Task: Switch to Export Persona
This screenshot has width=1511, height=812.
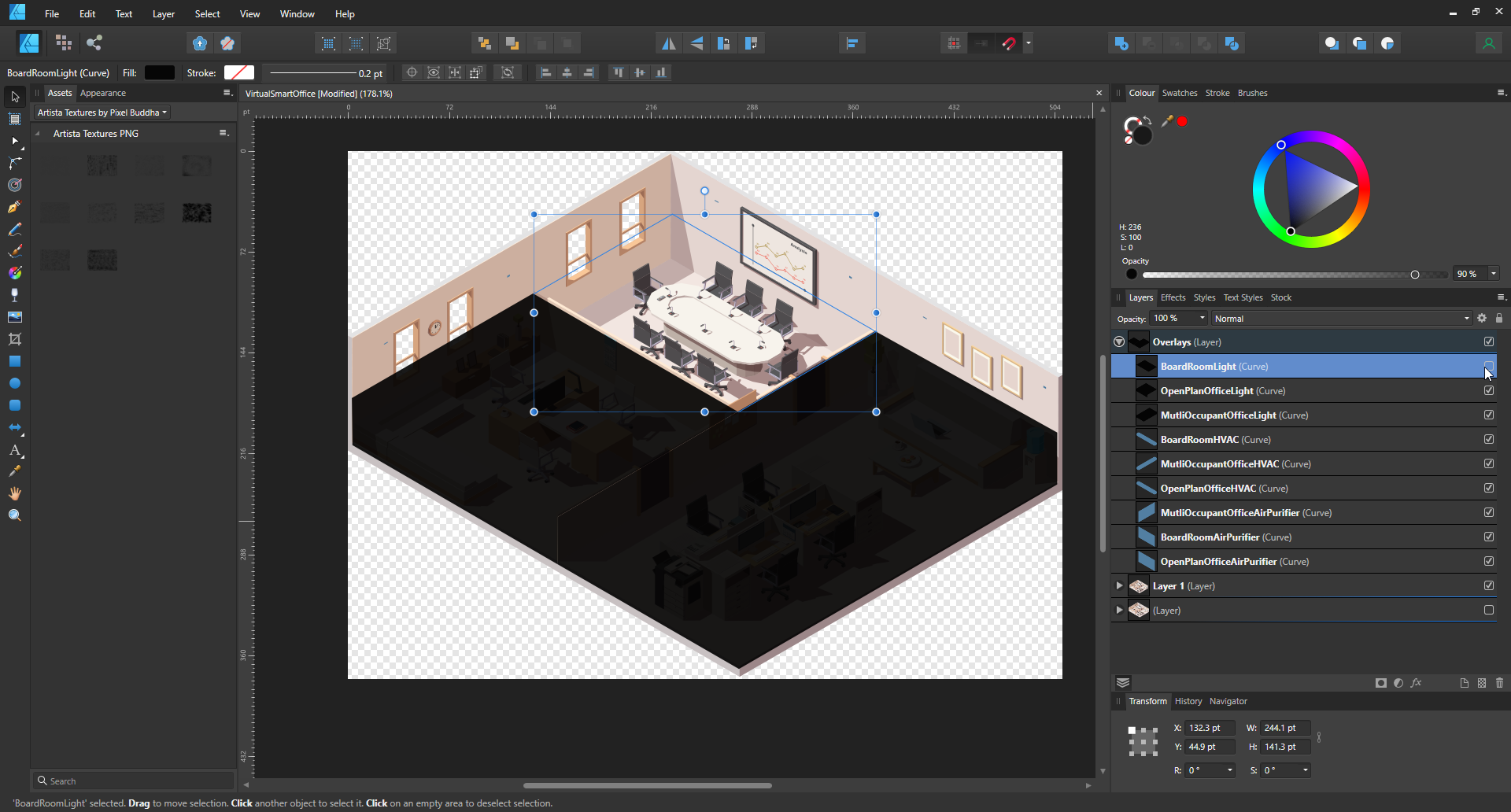Action: coord(94,43)
